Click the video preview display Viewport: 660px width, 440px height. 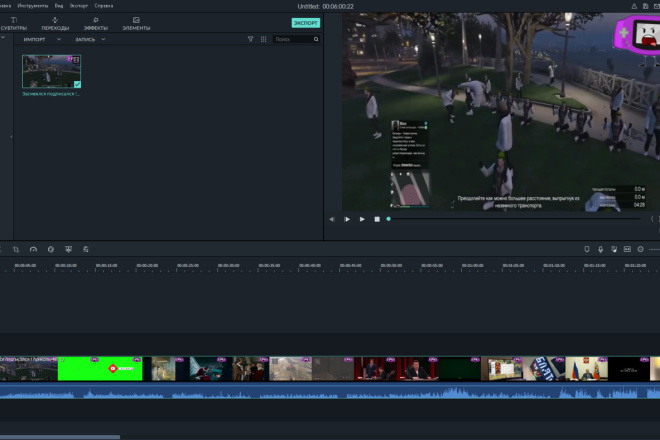[x=501, y=112]
